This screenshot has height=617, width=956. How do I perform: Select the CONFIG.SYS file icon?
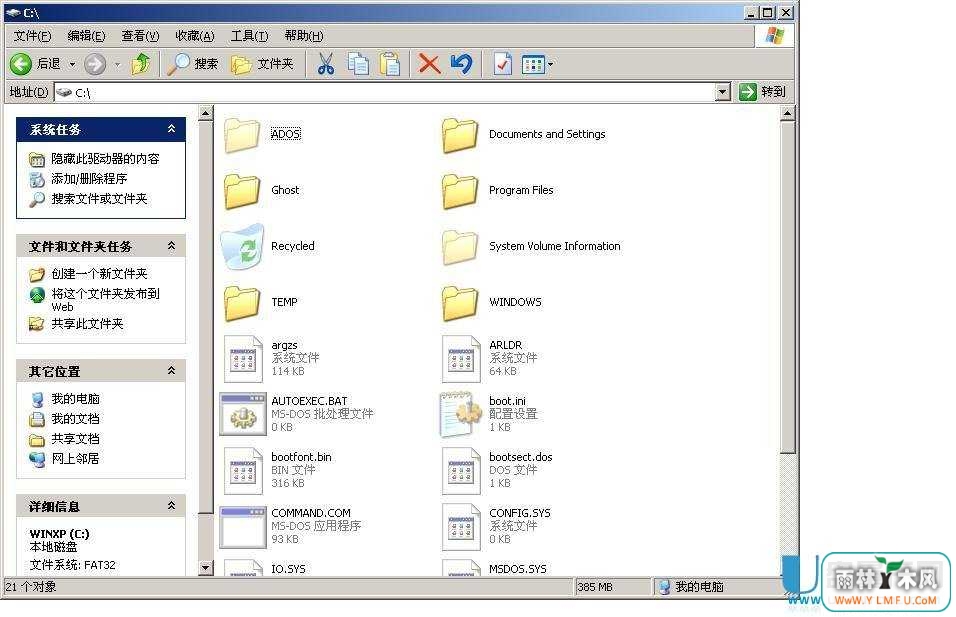coord(461,527)
